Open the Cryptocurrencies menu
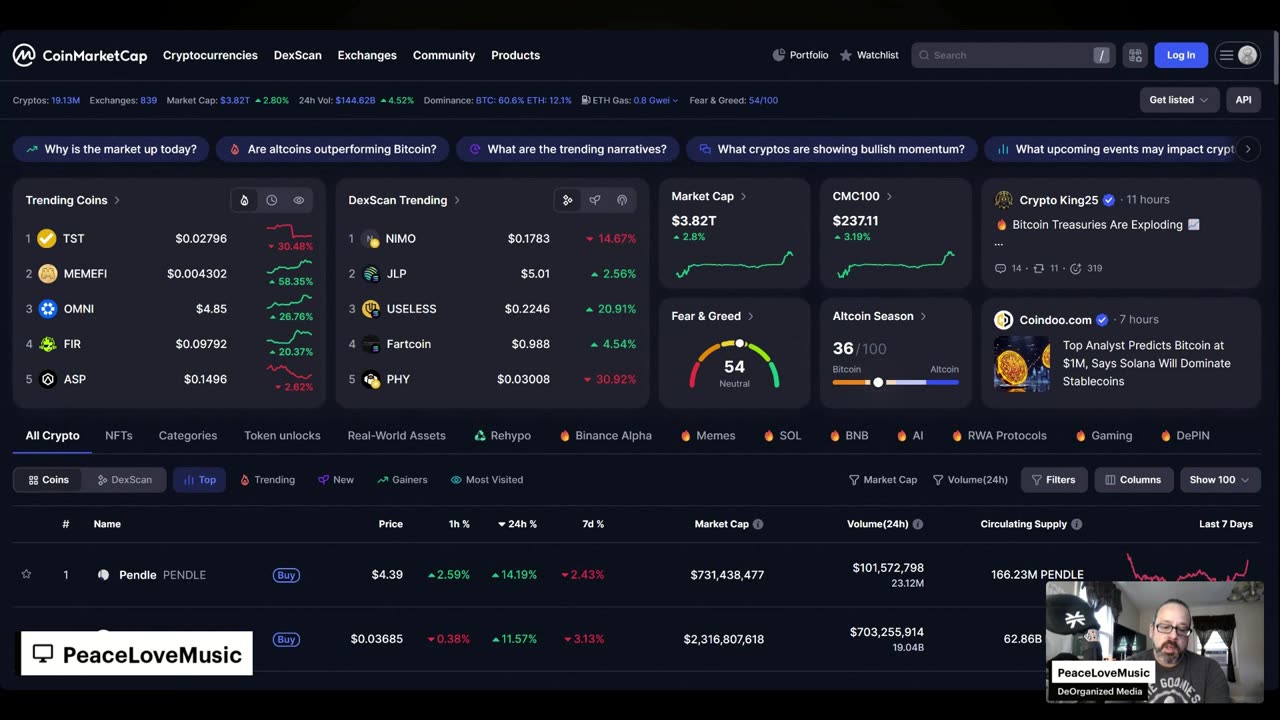1280x720 pixels. coord(210,55)
